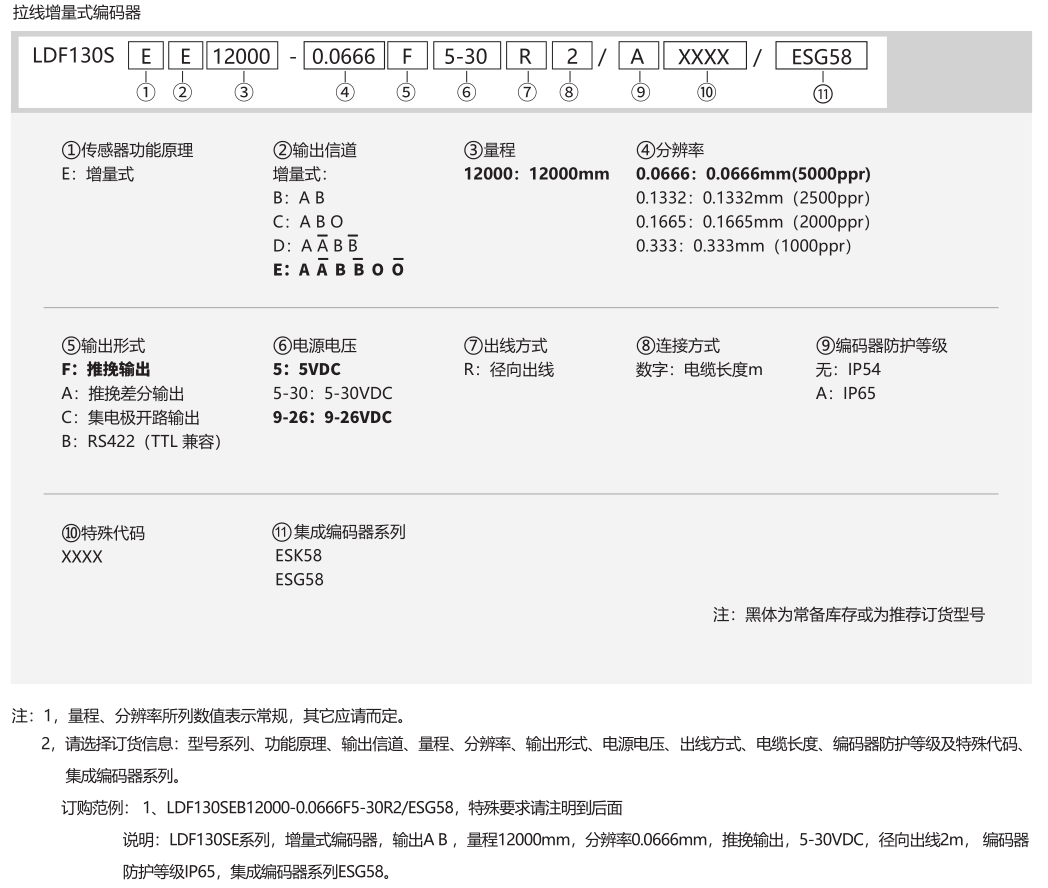Click the channel option C: A B O

coord(308,222)
